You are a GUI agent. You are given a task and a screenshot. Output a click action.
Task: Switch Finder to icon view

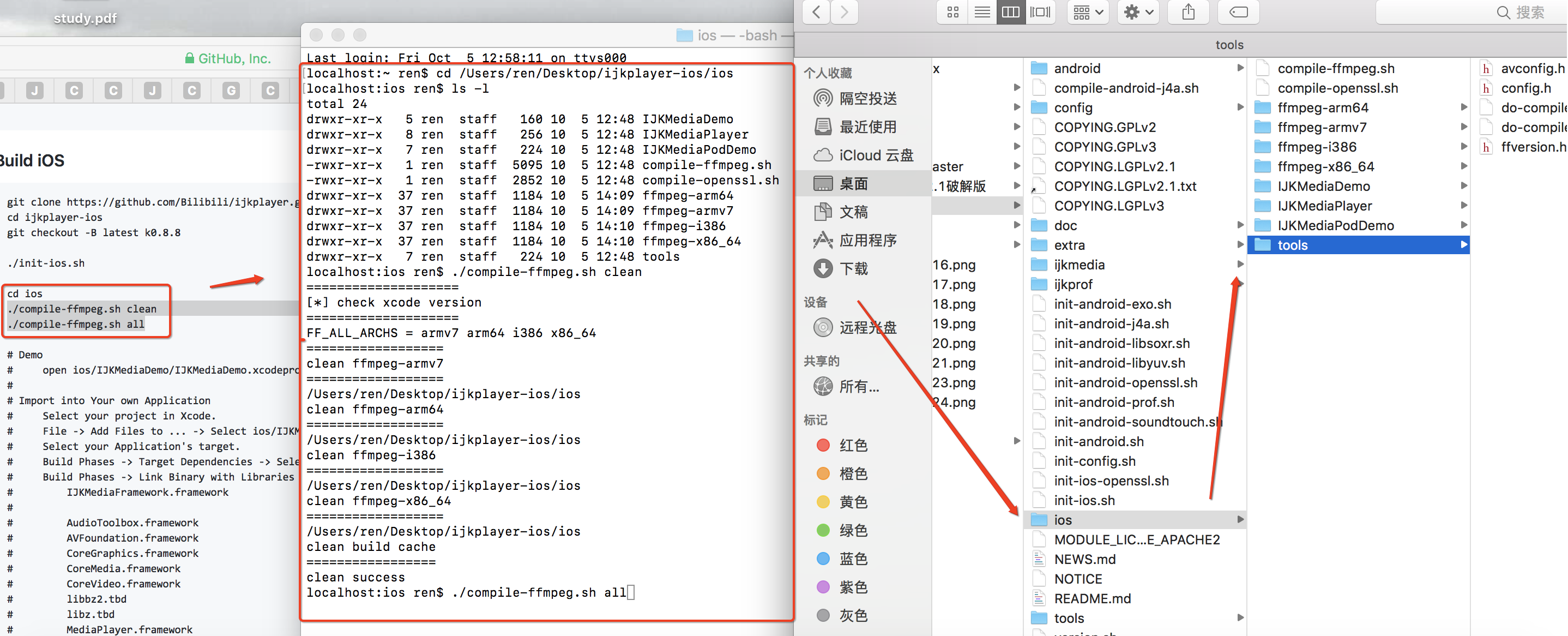coord(952,12)
